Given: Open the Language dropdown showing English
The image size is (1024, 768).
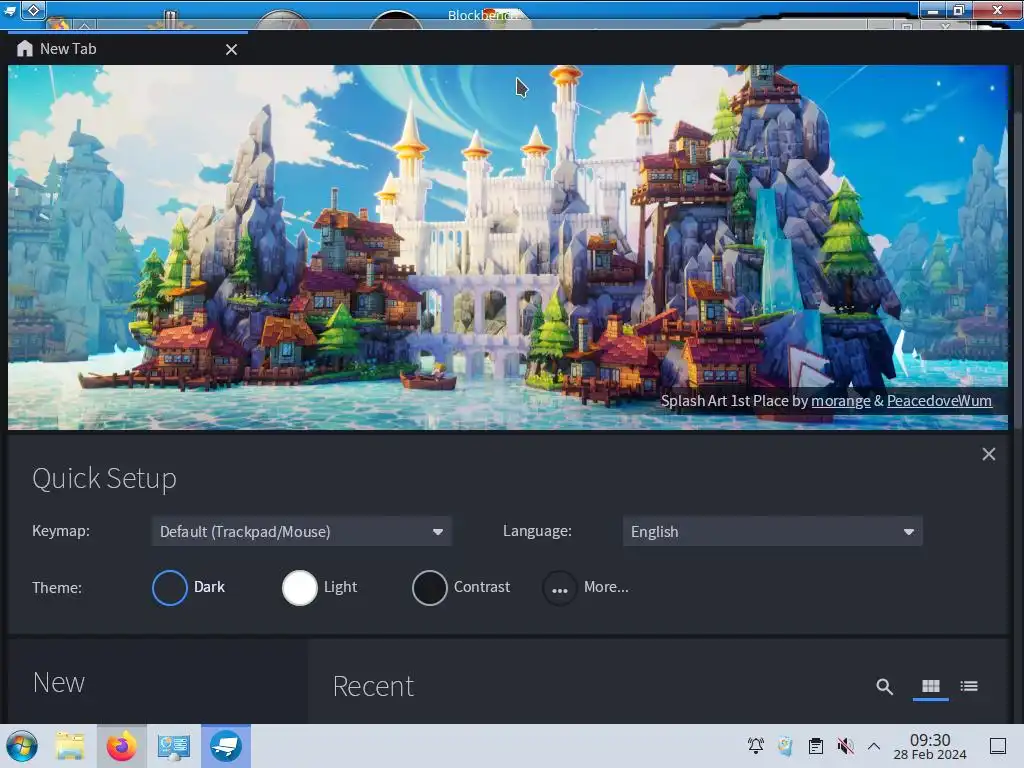Looking at the screenshot, I should [x=772, y=532].
